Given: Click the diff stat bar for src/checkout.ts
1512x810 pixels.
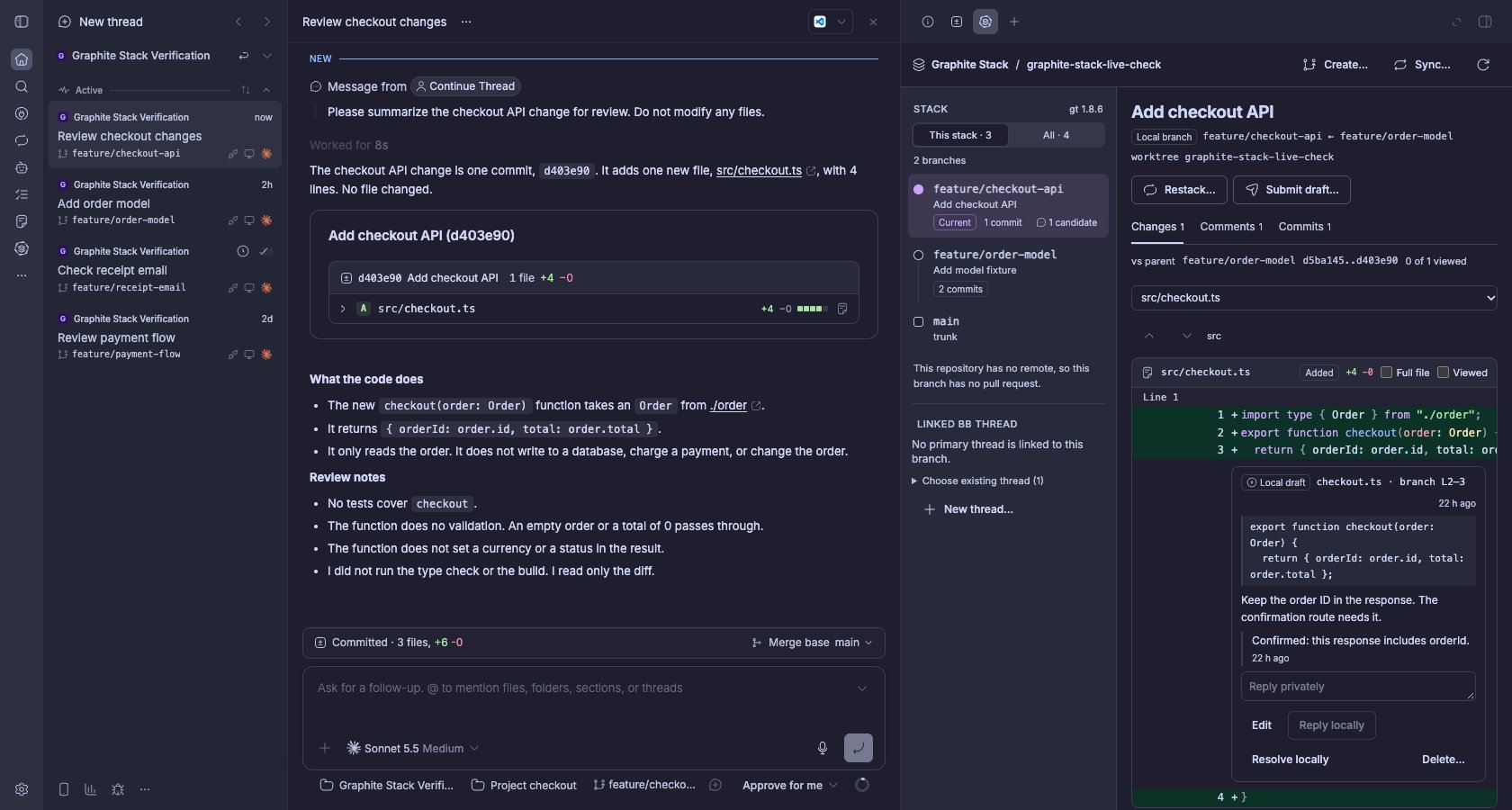Looking at the screenshot, I should [x=812, y=309].
